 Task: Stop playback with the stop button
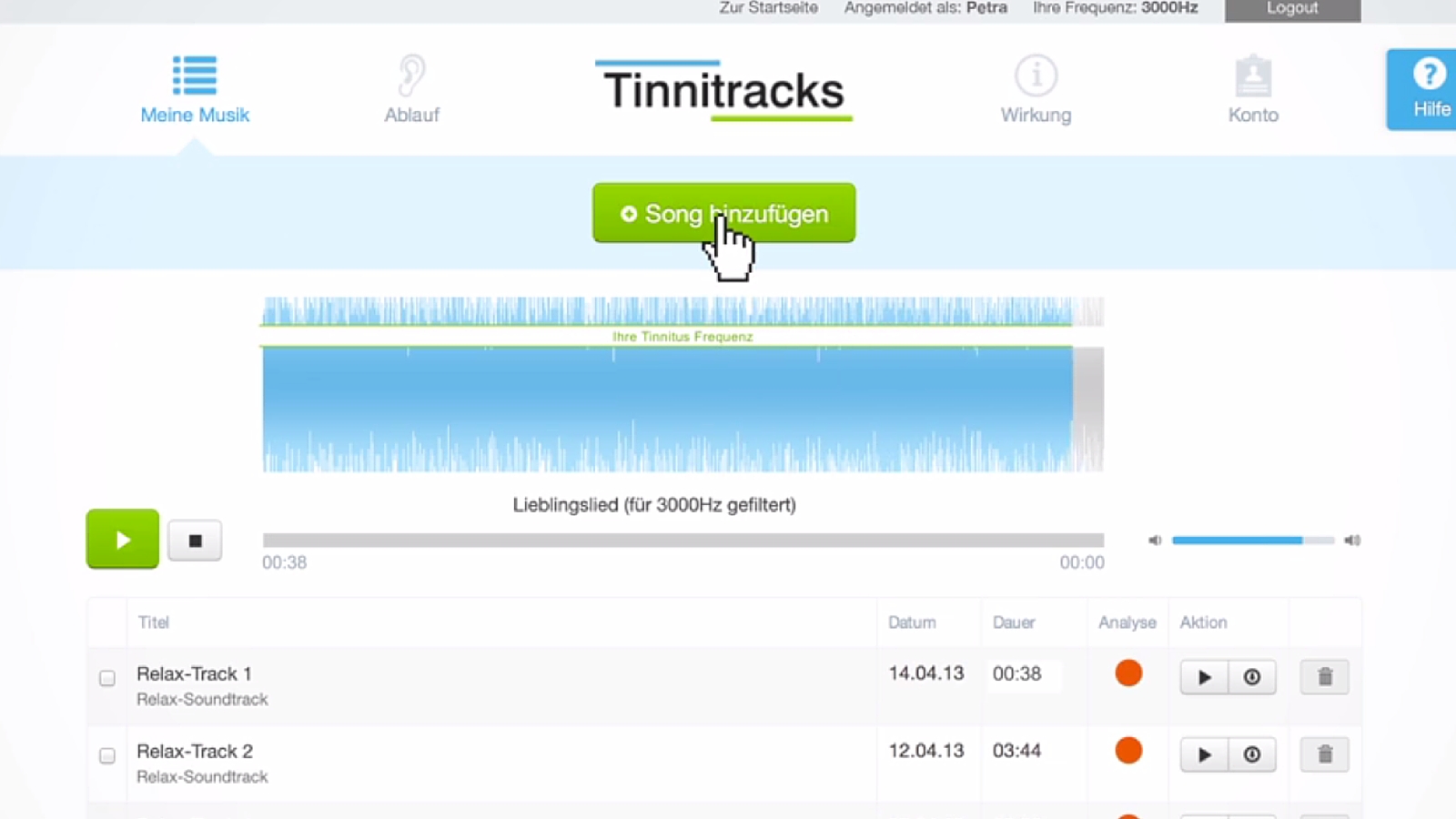click(x=195, y=541)
